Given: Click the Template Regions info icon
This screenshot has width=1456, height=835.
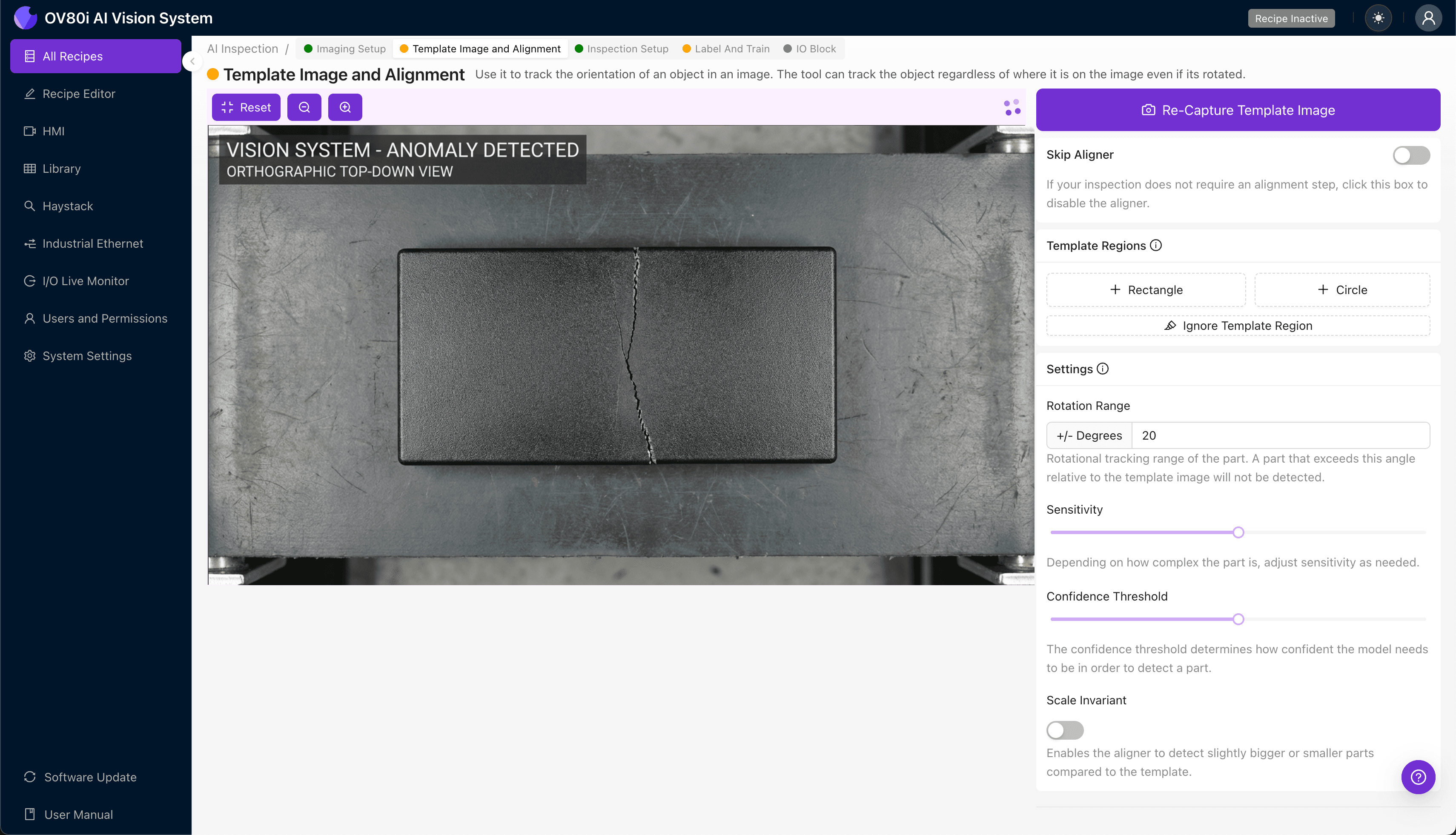Looking at the screenshot, I should (1156, 246).
